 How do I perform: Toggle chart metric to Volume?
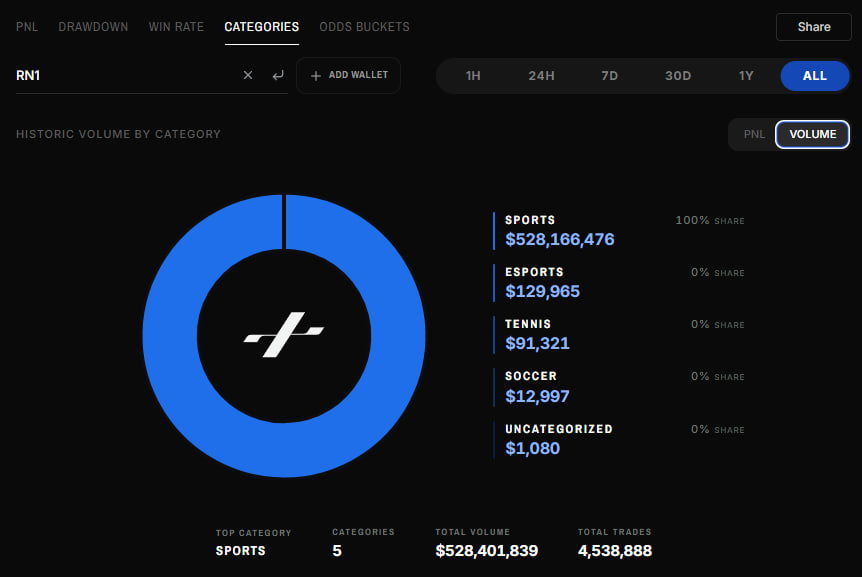(x=813, y=135)
